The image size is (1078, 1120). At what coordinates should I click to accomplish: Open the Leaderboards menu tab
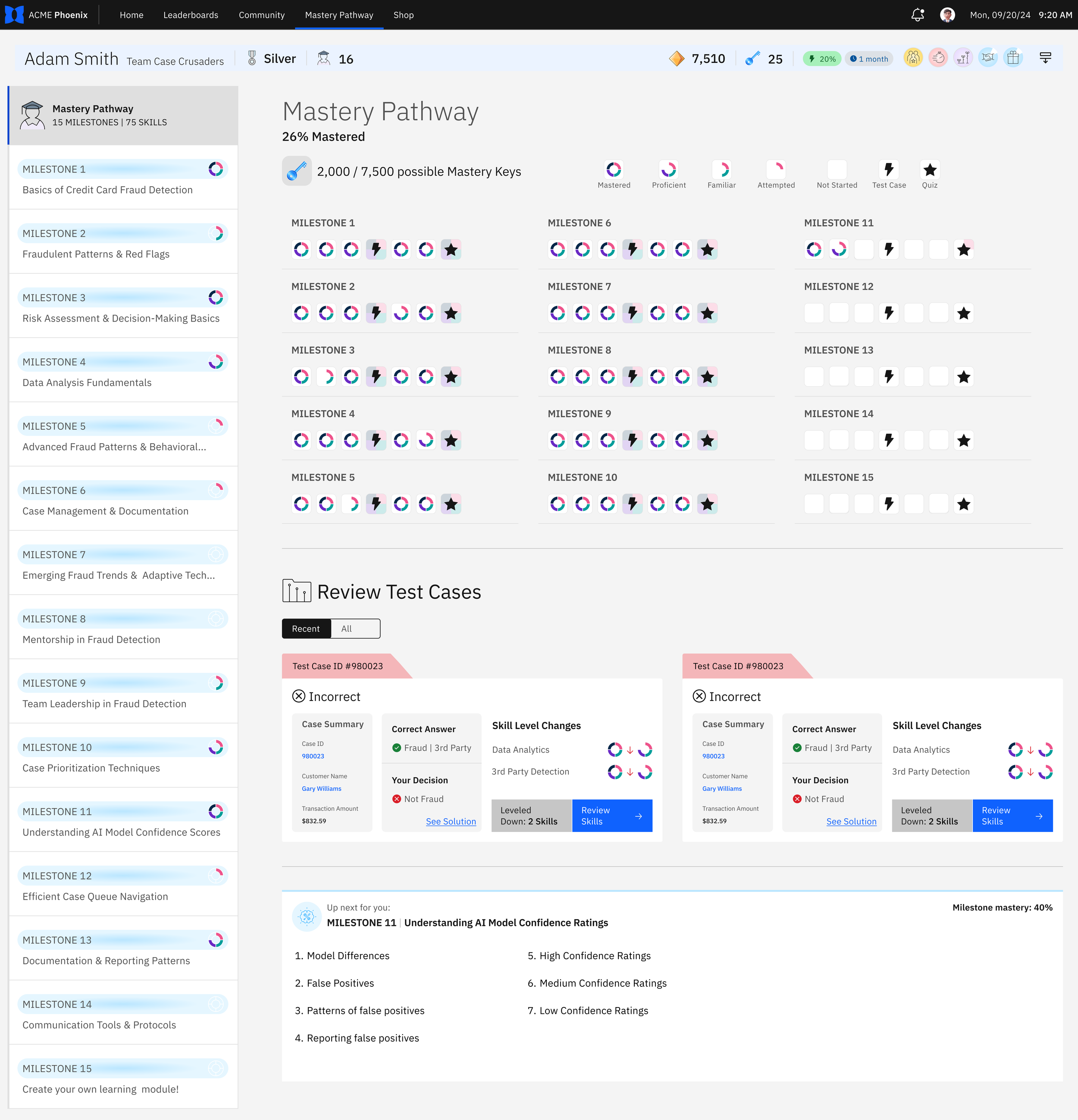tap(190, 15)
